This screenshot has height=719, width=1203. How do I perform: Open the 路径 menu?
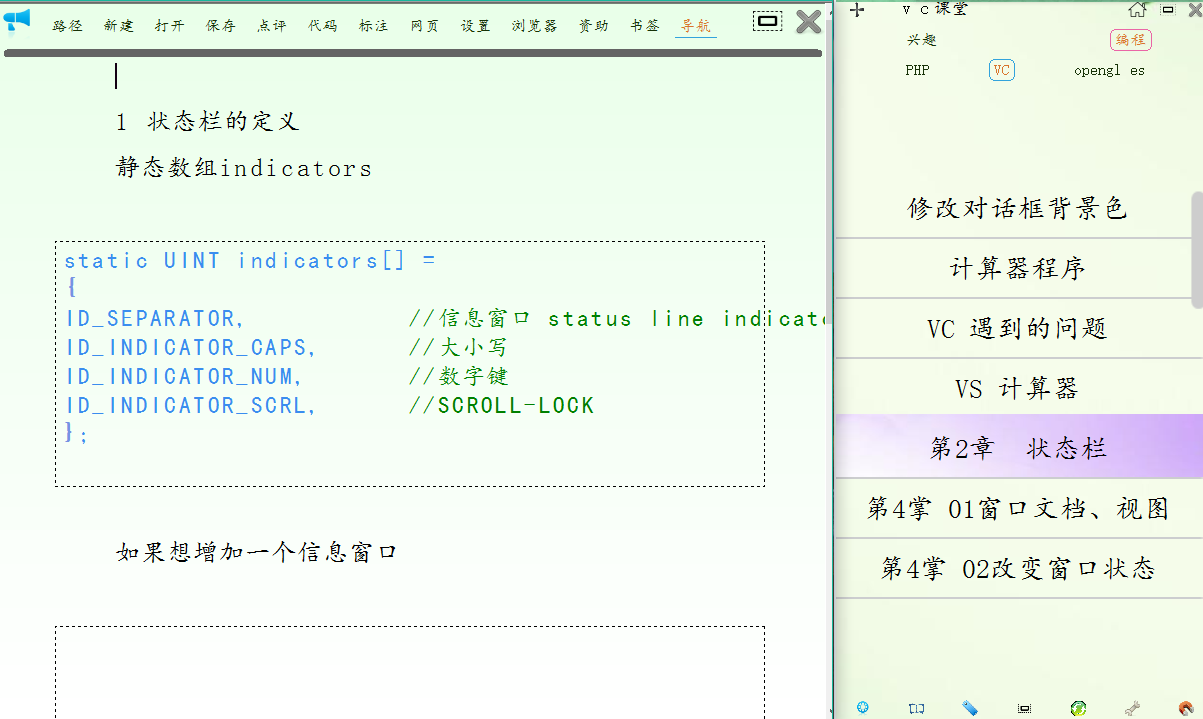click(x=68, y=26)
